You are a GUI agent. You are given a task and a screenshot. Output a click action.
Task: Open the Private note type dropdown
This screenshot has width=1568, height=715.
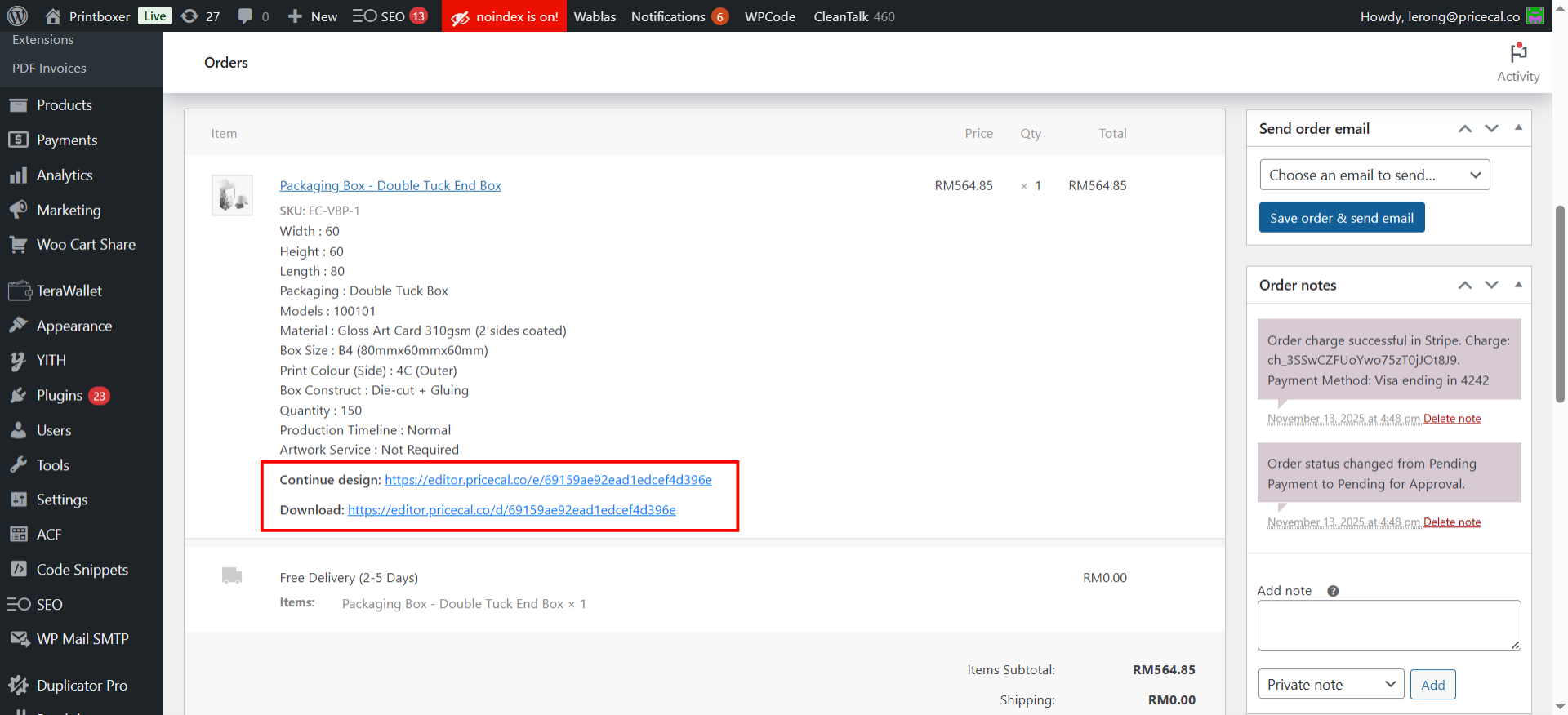[x=1330, y=685]
